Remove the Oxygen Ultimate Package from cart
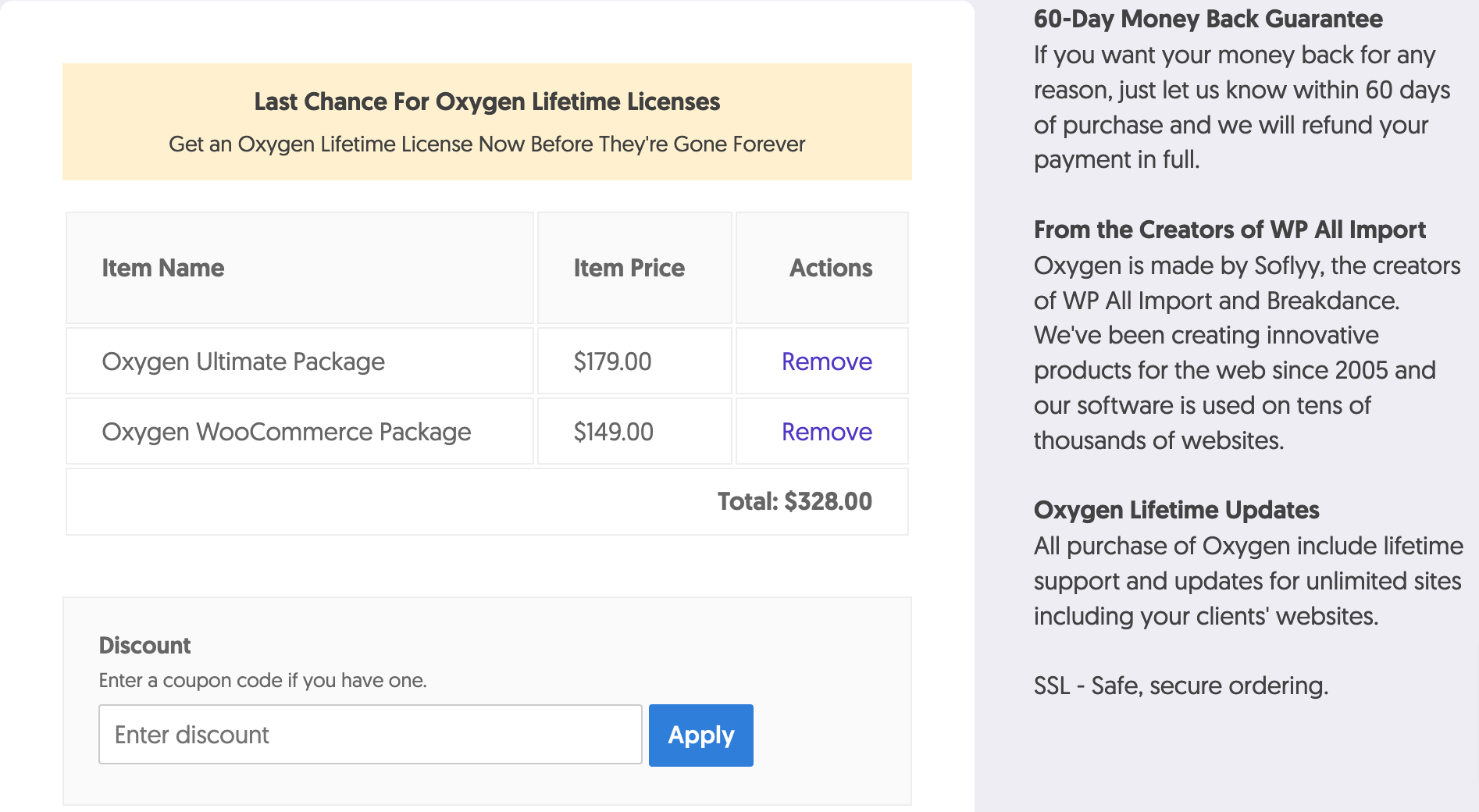This screenshot has height=812, width=1479. [826, 361]
